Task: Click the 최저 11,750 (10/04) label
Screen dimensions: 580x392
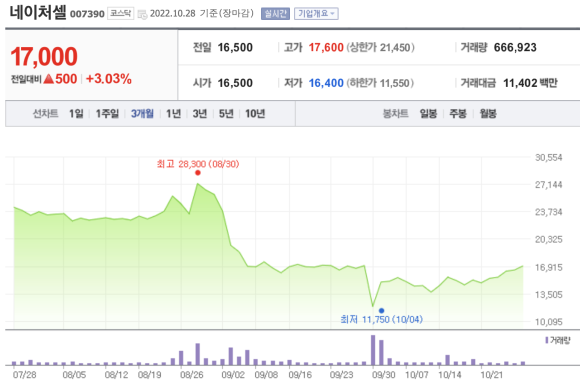Action: coord(381,319)
